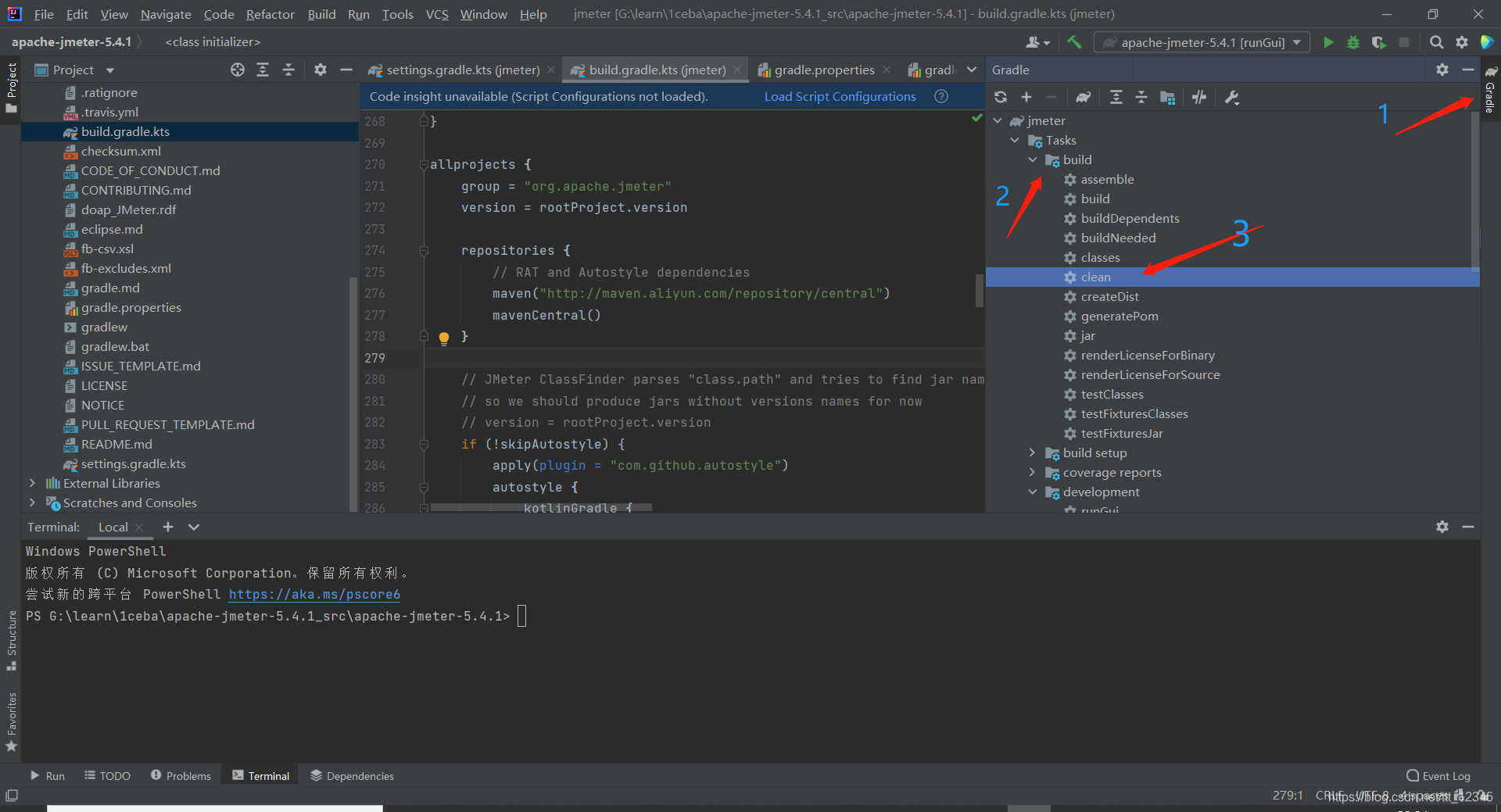Collapse all nodes in Gradle tool window
The height and width of the screenshot is (812, 1501).
(1141, 97)
